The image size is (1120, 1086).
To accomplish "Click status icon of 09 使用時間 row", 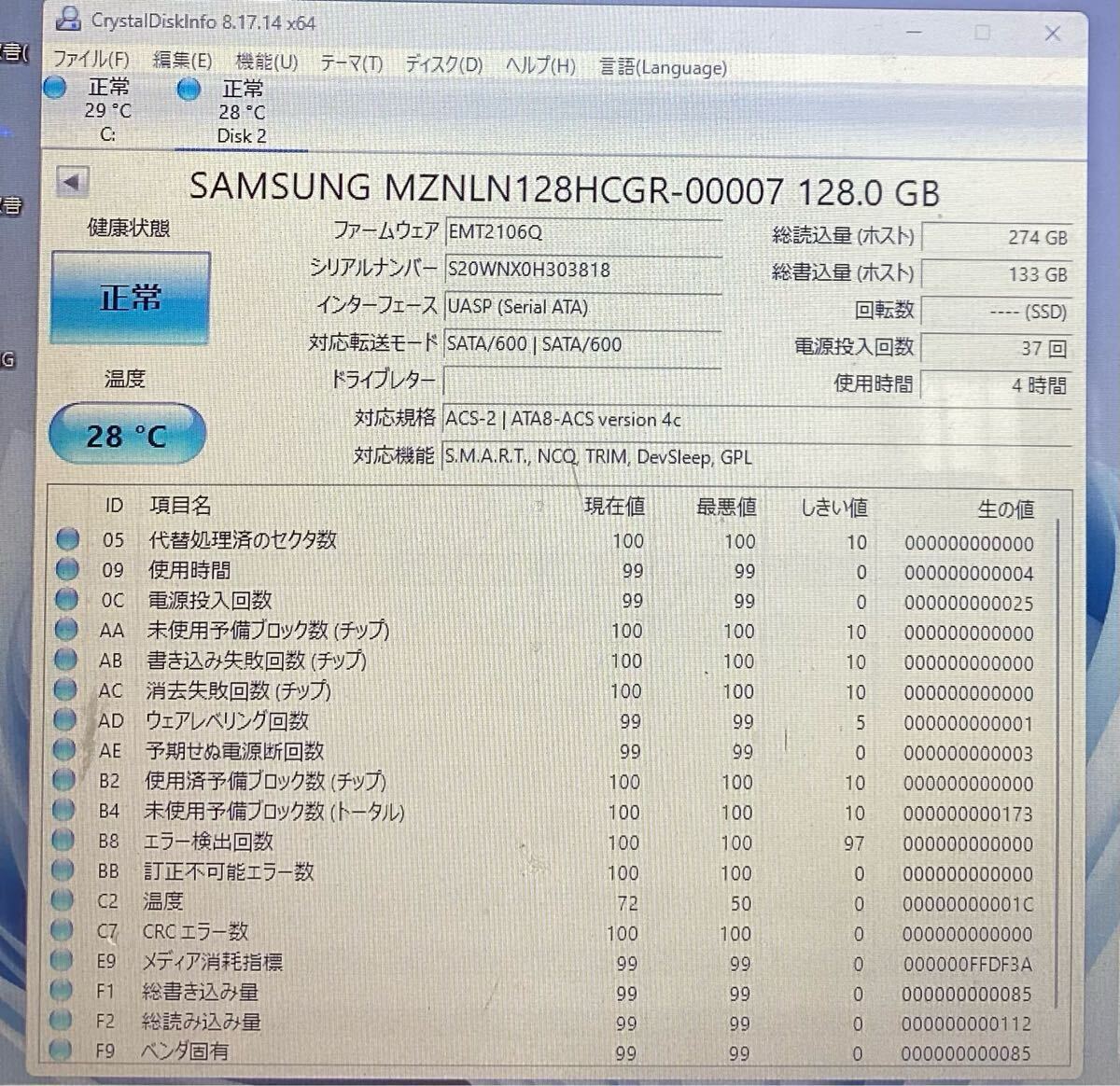I will (67, 569).
